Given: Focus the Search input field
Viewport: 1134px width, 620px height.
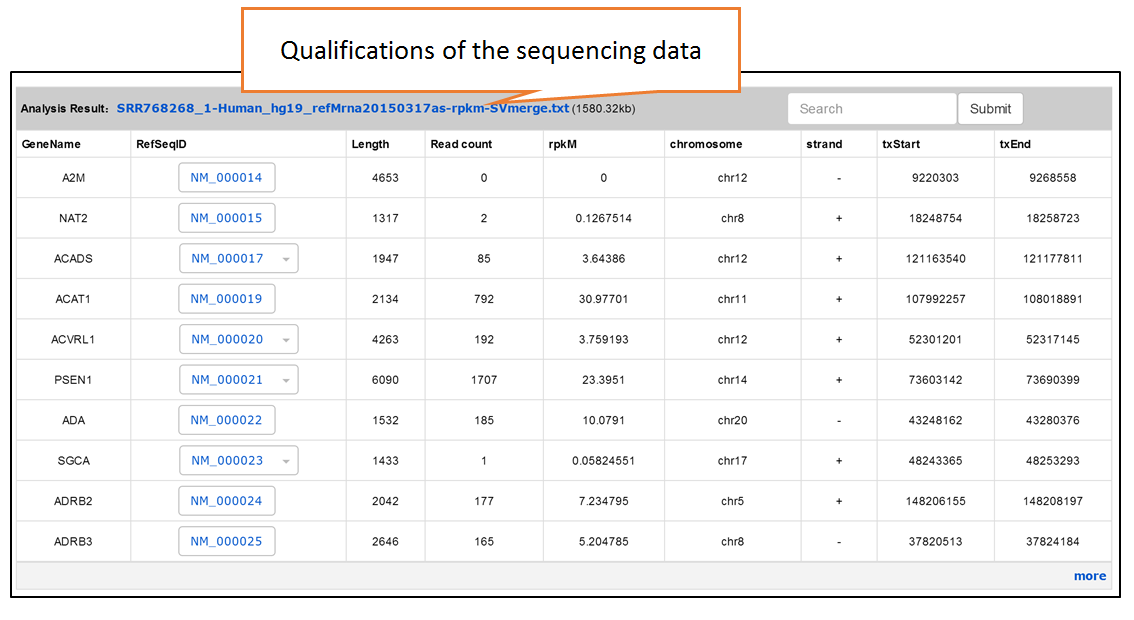Looking at the screenshot, I should click(871, 109).
